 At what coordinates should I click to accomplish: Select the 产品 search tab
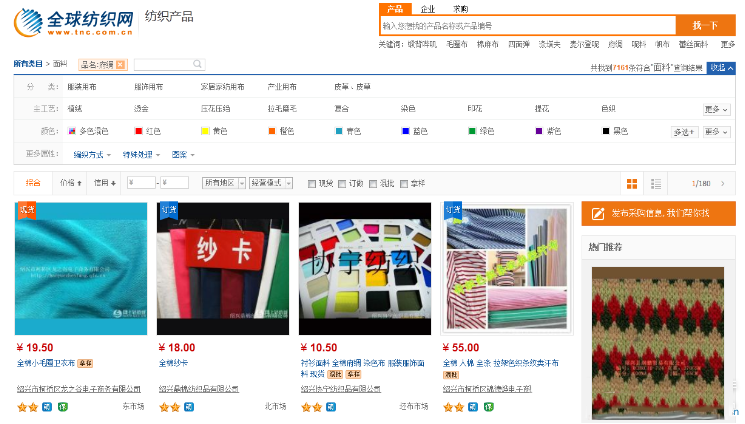(x=394, y=9)
